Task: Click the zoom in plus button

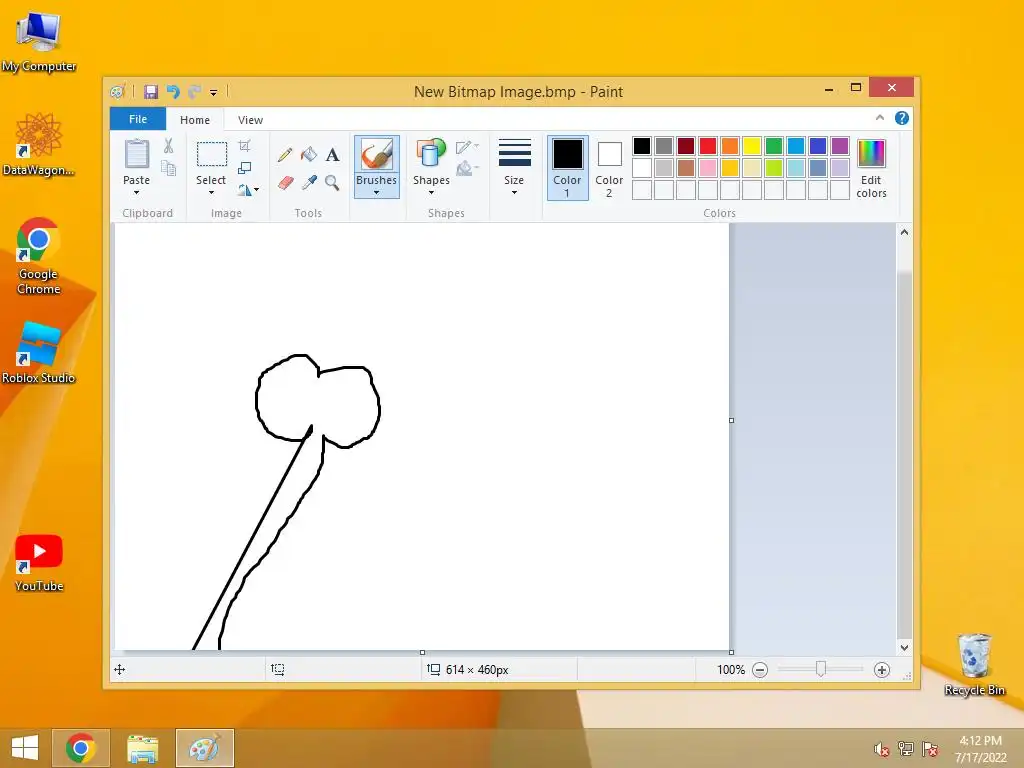Action: [x=882, y=670]
